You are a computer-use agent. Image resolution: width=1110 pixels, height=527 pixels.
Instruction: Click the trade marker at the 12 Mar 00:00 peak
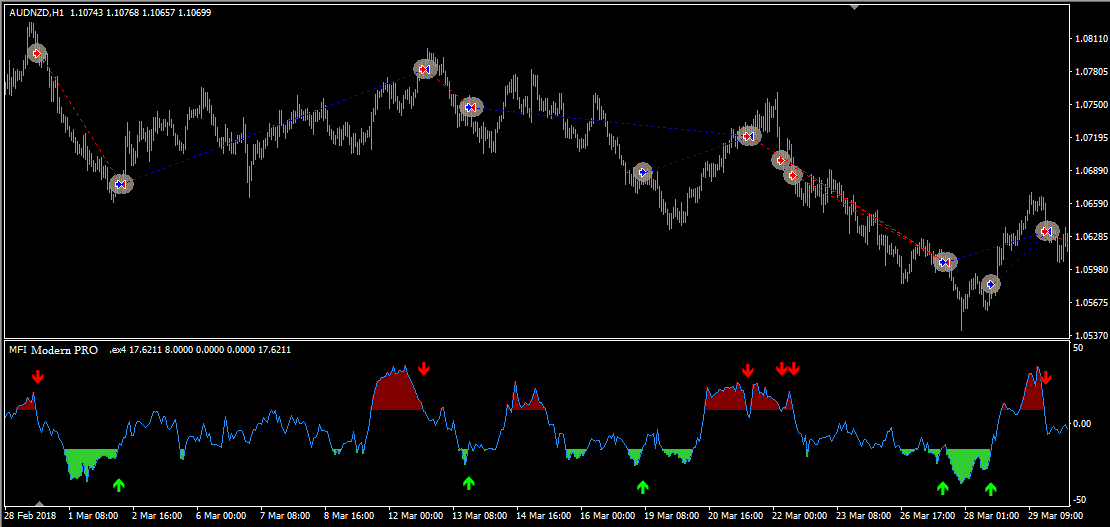[424, 69]
